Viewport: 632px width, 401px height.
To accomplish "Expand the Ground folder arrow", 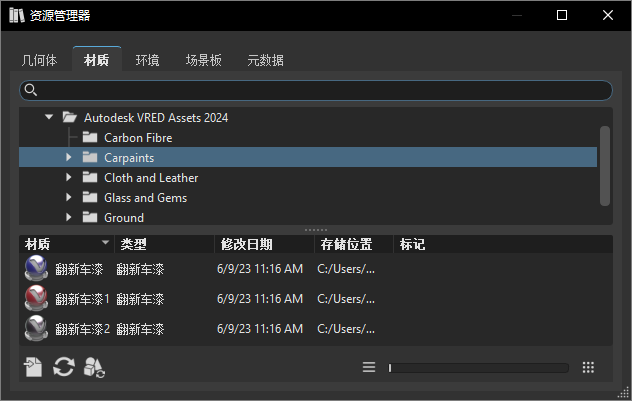I will click(69, 217).
